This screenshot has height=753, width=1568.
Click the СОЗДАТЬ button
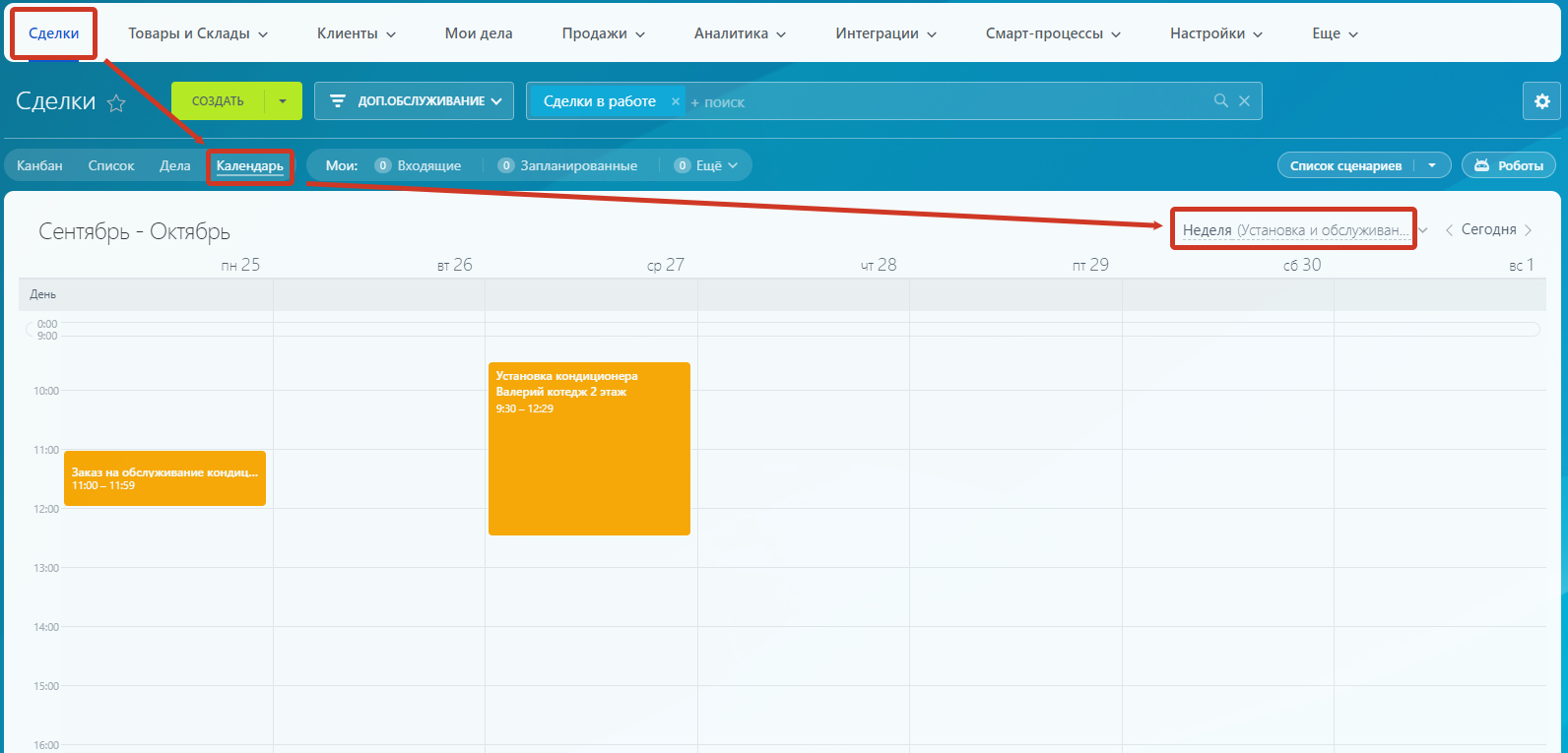point(218,101)
